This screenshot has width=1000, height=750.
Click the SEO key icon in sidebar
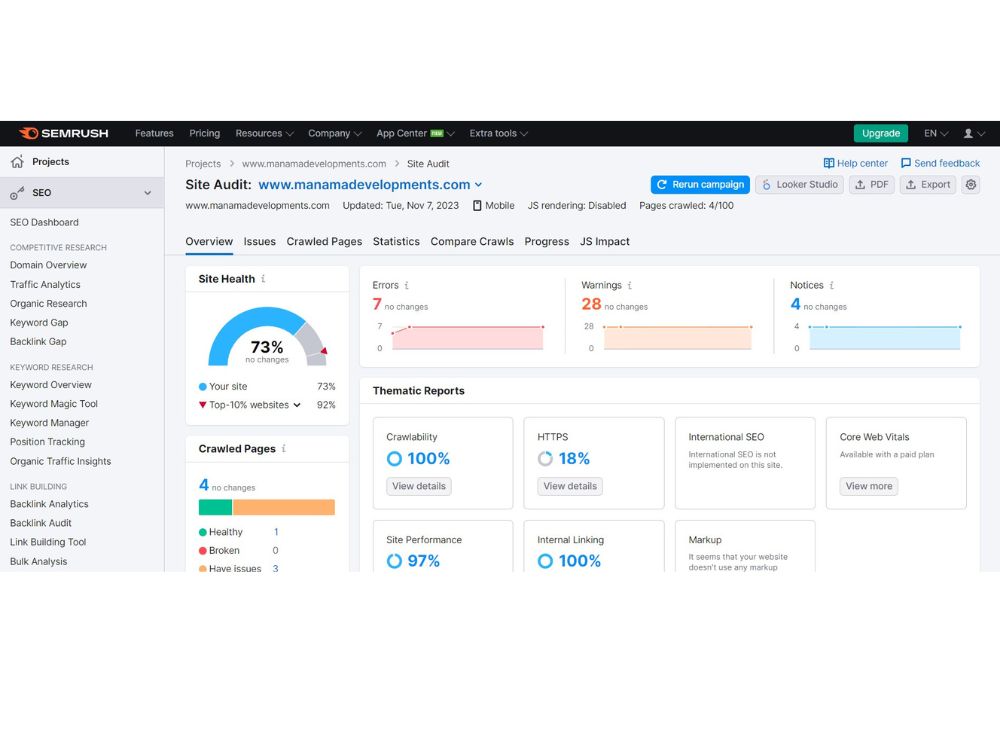click(x=17, y=193)
